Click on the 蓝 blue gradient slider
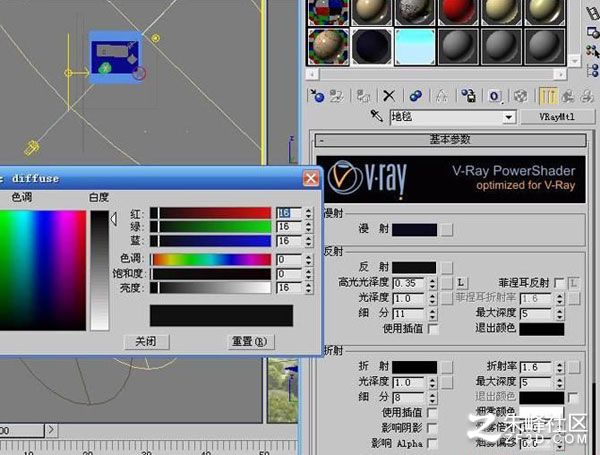This screenshot has height=455, width=600. tap(210, 241)
